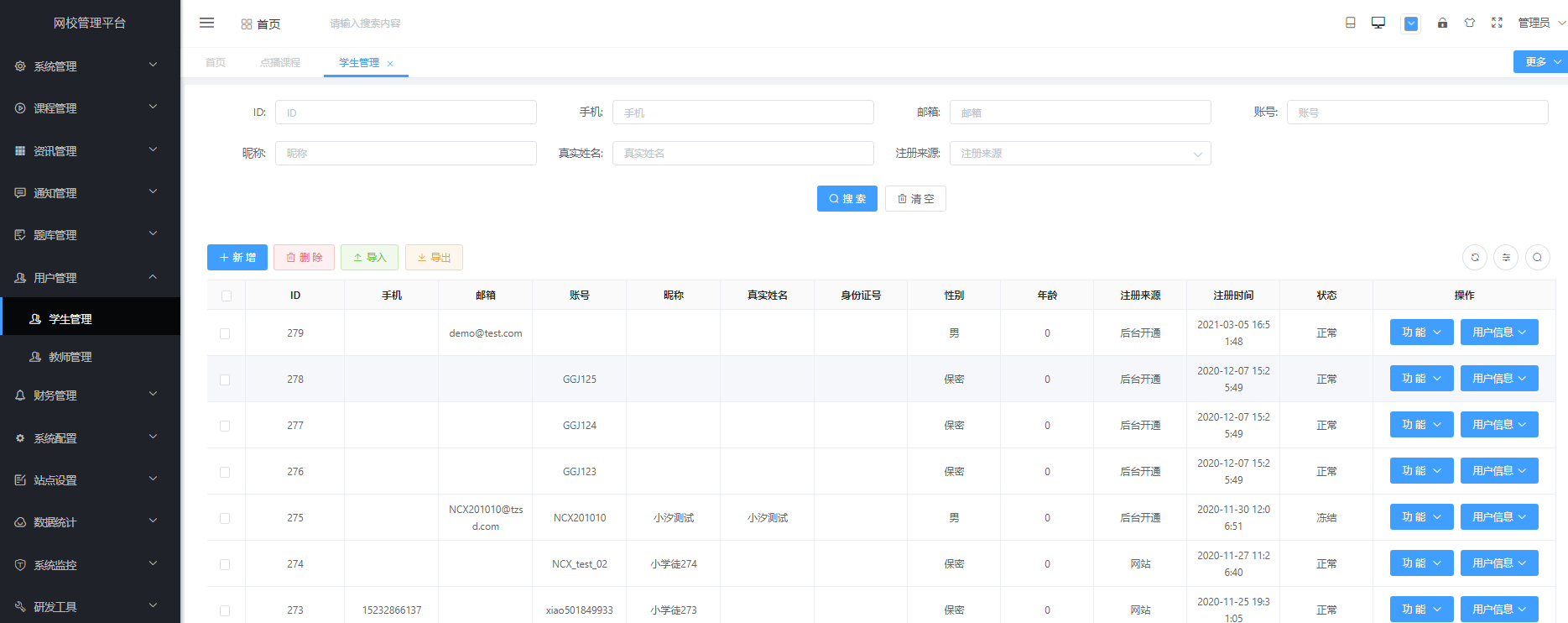Open the 管理员 user dropdown
Viewport: 1568px width, 623px height.
click(1541, 23)
